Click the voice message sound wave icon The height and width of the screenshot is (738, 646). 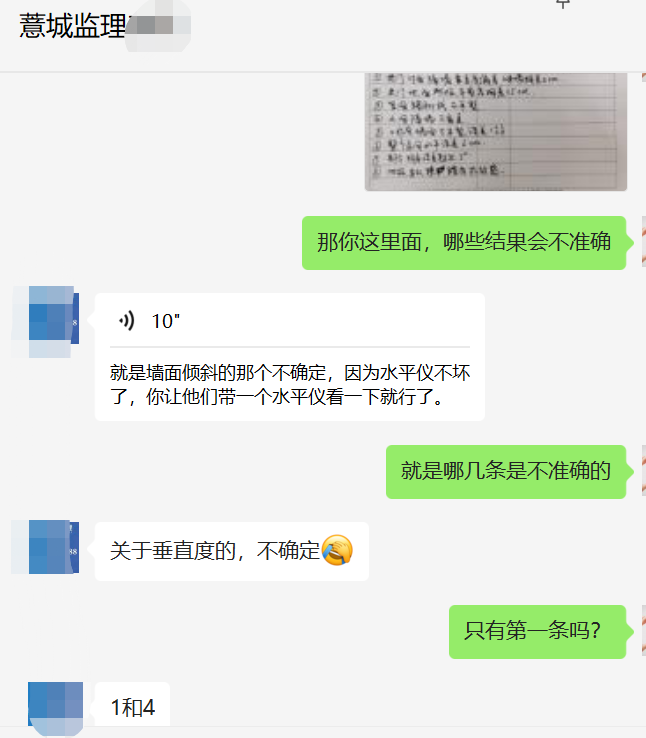coord(127,321)
